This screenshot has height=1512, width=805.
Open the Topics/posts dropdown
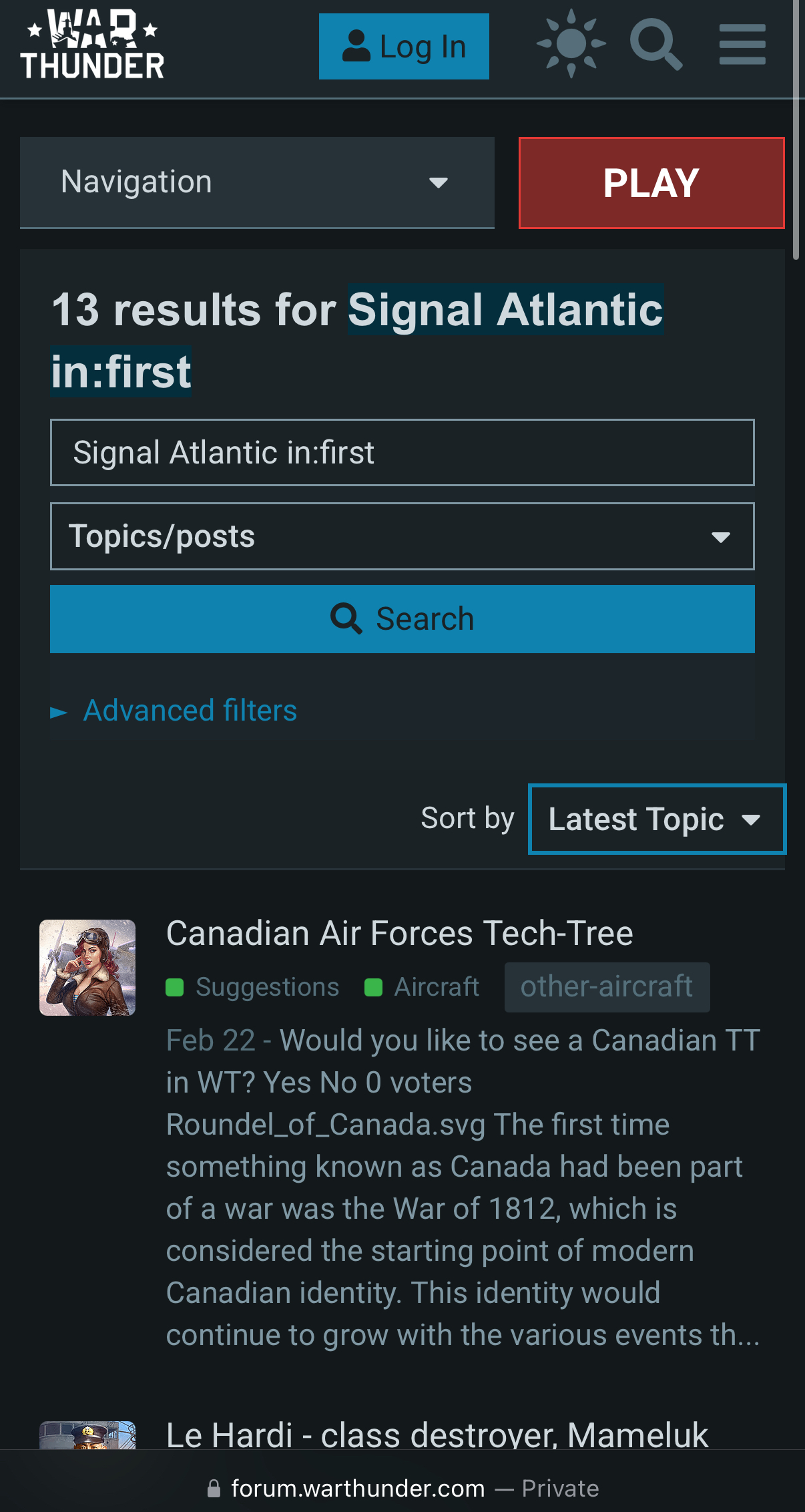pyautogui.click(x=402, y=536)
